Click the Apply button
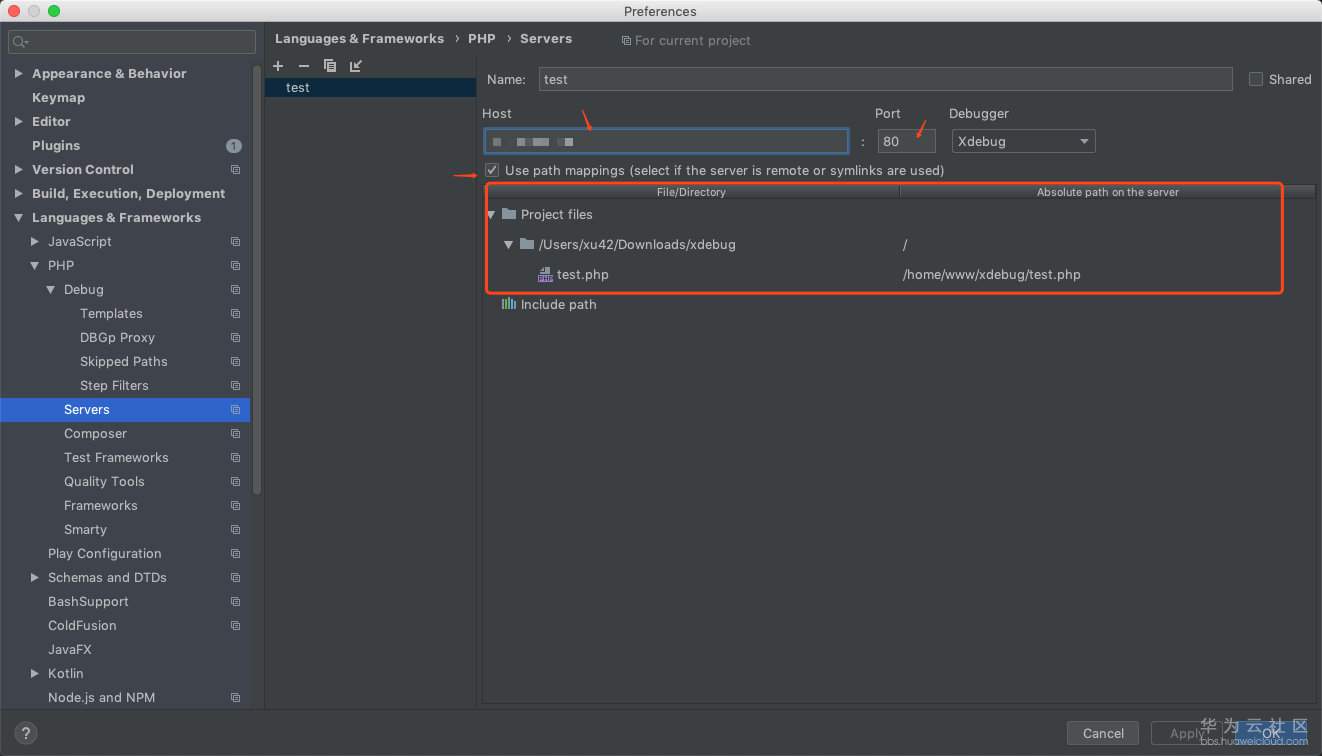The image size is (1322, 756). coord(1187,733)
